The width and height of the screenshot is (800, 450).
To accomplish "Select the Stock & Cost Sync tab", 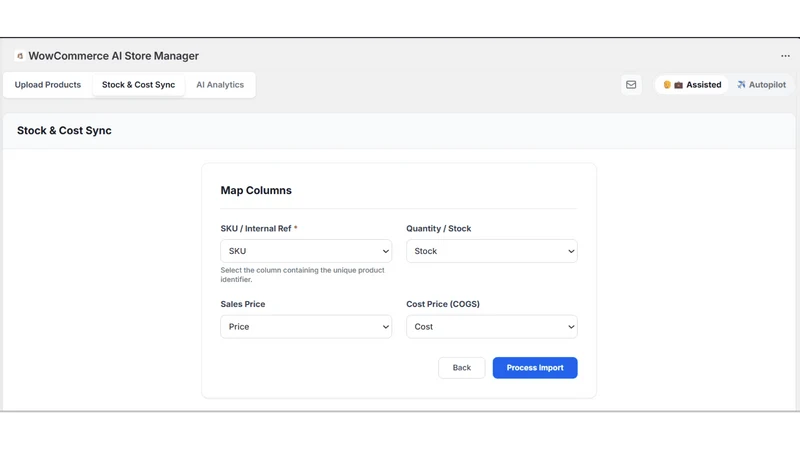I will coord(138,85).
